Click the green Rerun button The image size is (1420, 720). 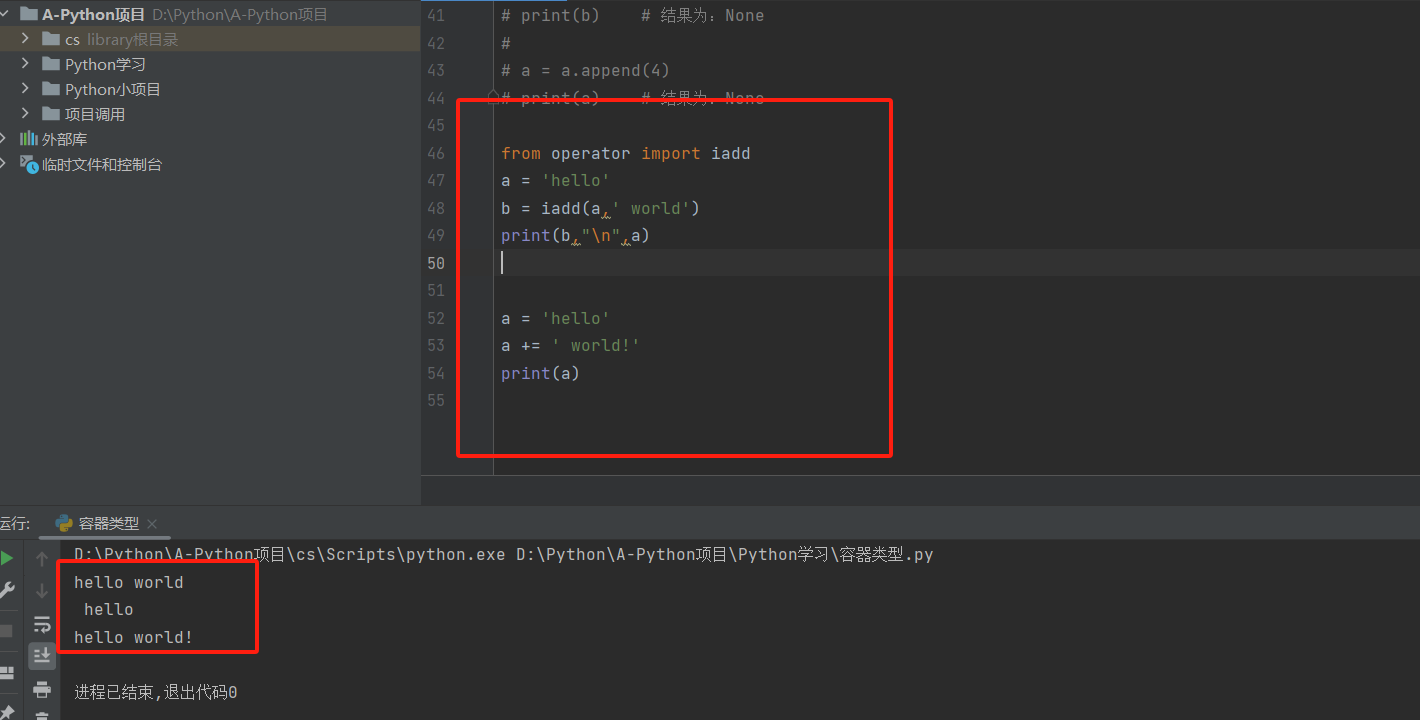[x=7, y=558]
